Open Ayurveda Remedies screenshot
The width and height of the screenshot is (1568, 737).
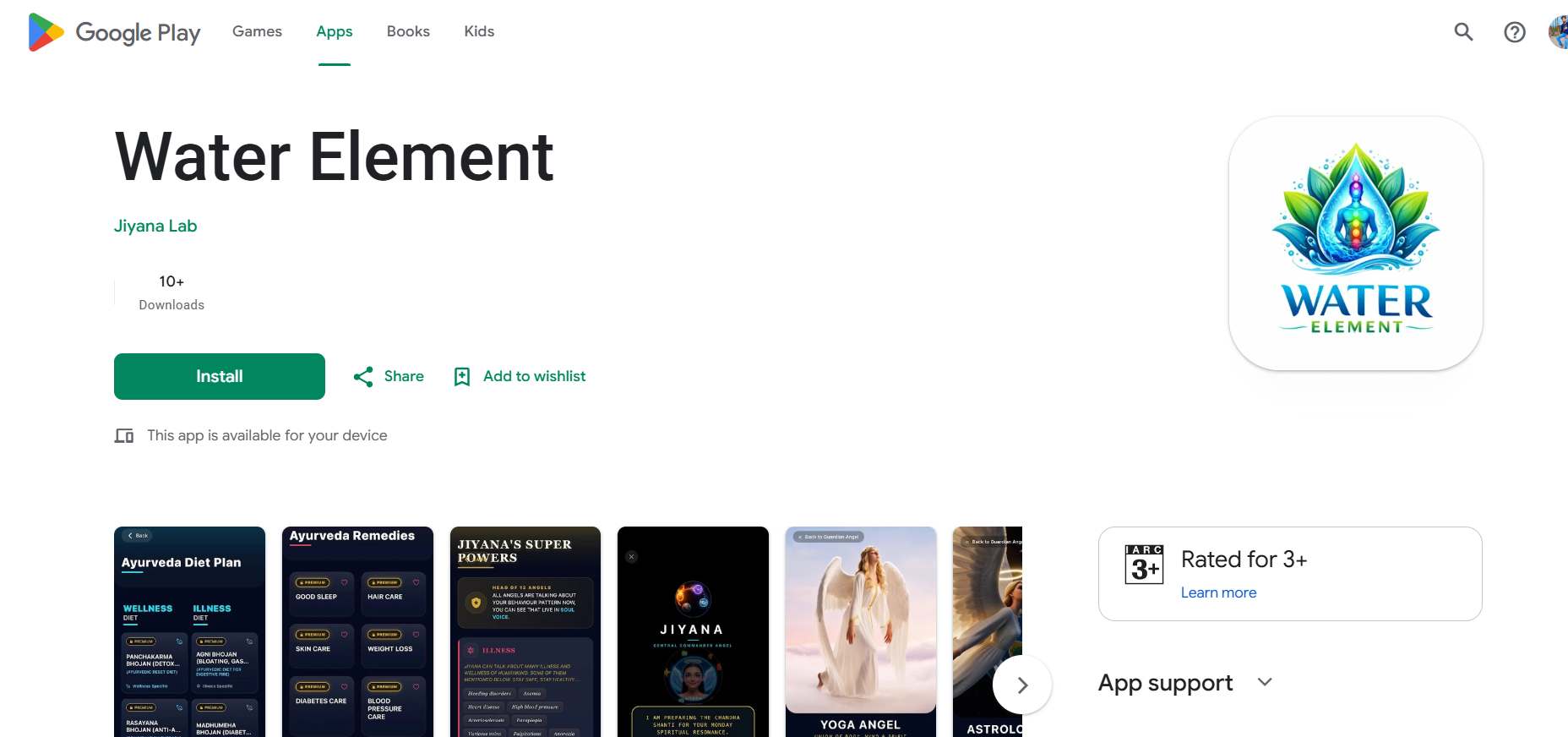(x=357, y=632)
